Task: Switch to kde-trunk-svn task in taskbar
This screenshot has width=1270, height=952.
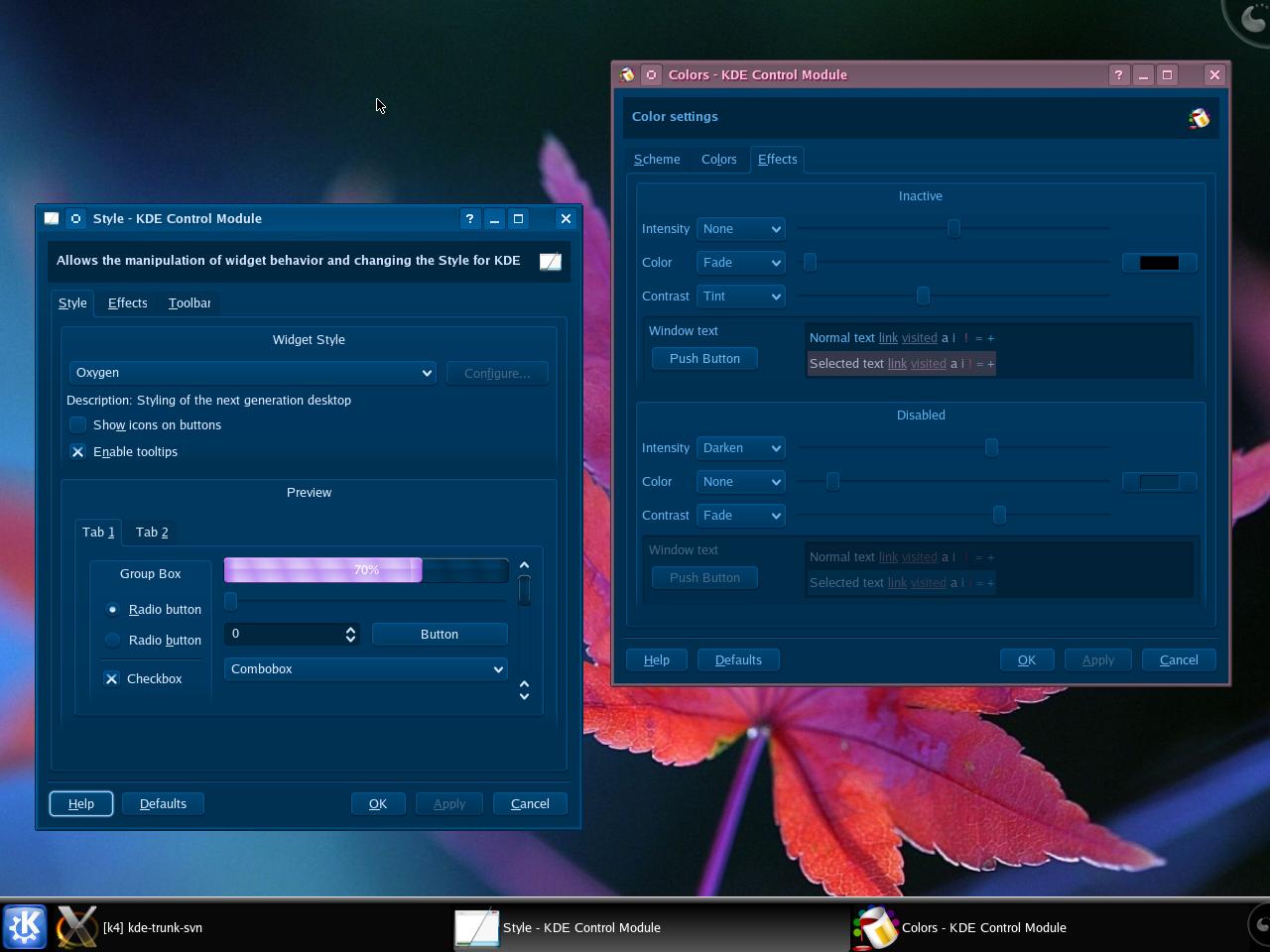Action: click(153, 927)
